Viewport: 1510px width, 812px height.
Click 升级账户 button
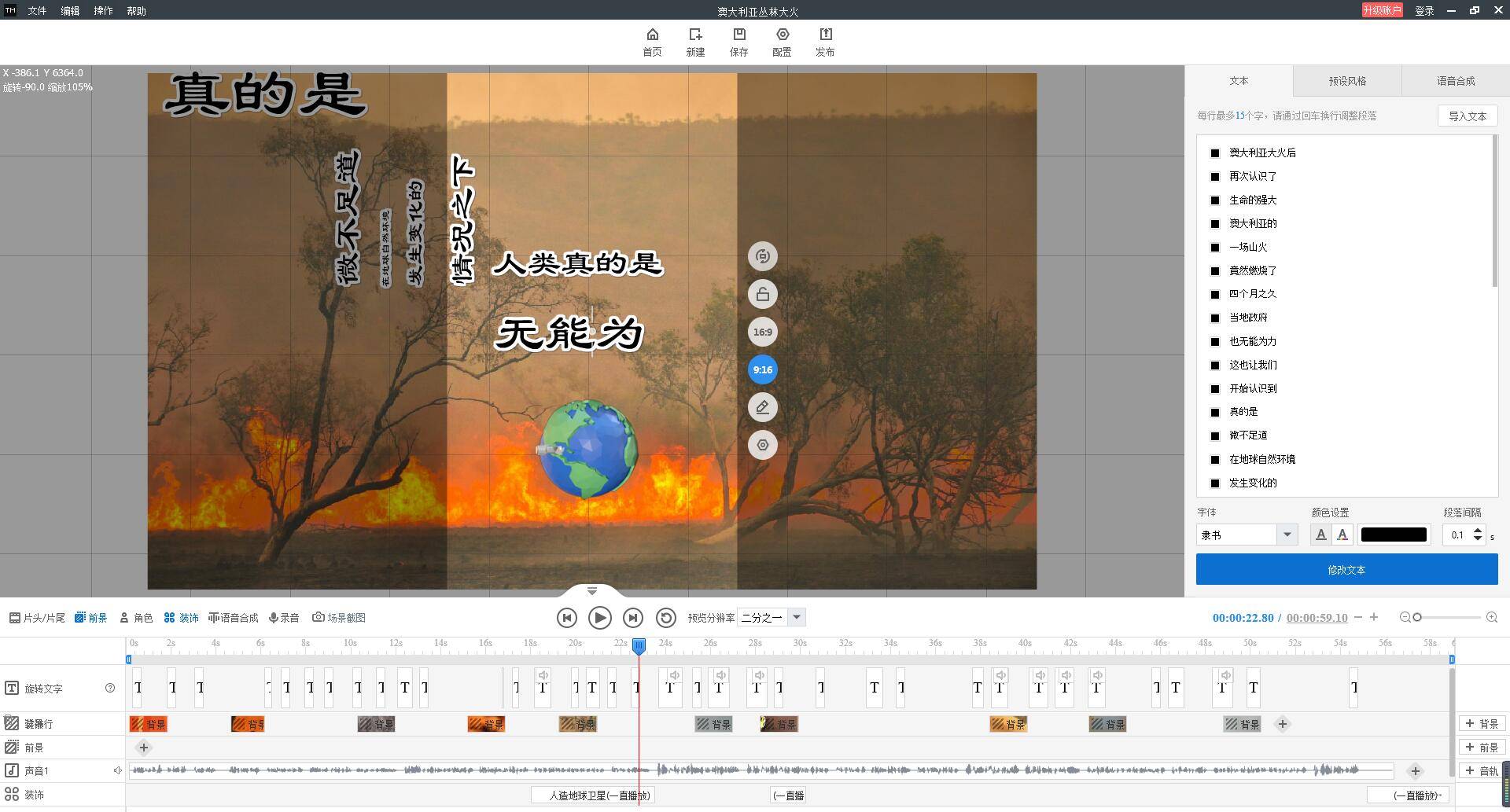(1382, 10)
